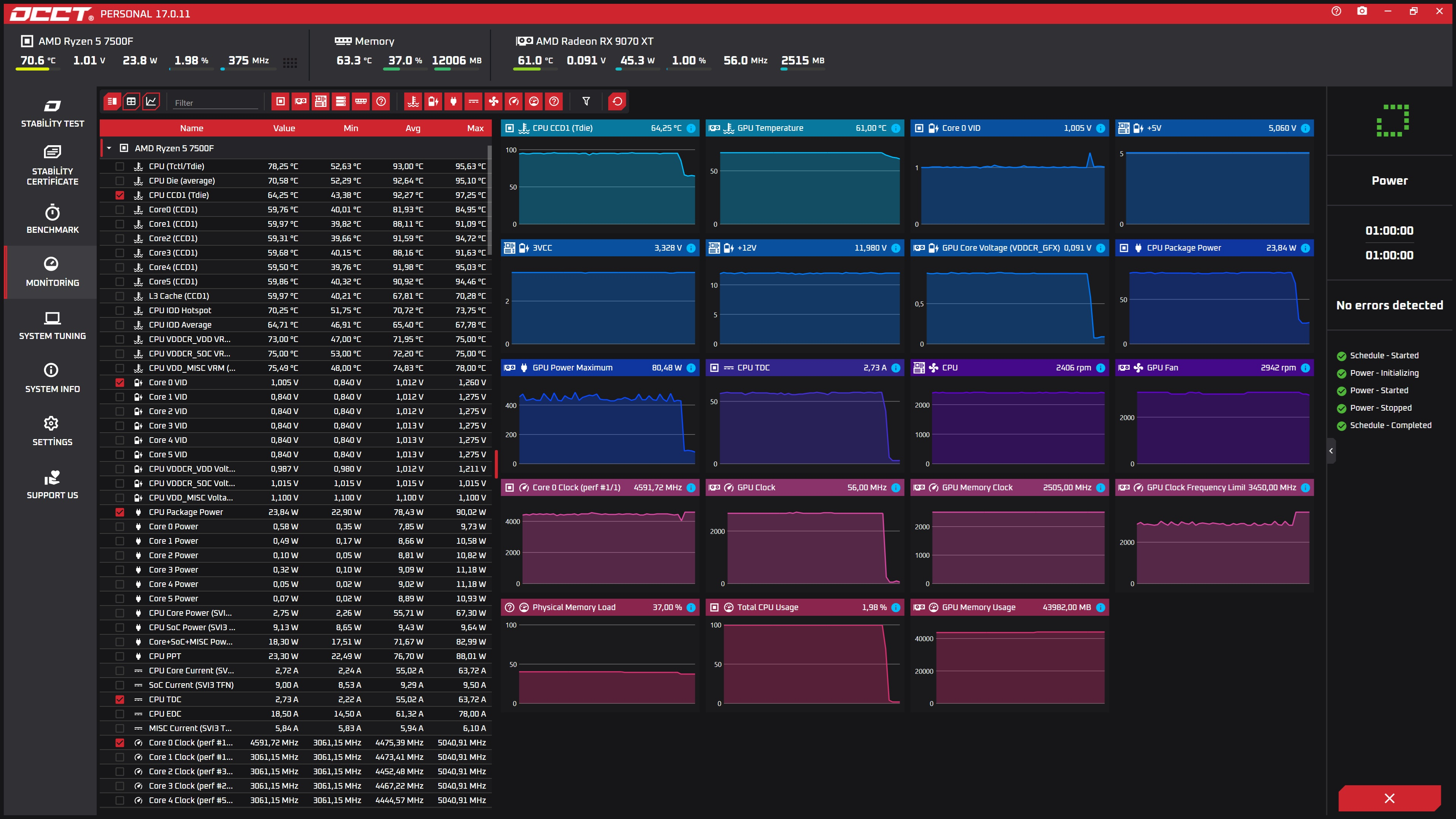Open Settings in the sidebar
Viewport: 1456px width, 819px height.
(52, 431)
